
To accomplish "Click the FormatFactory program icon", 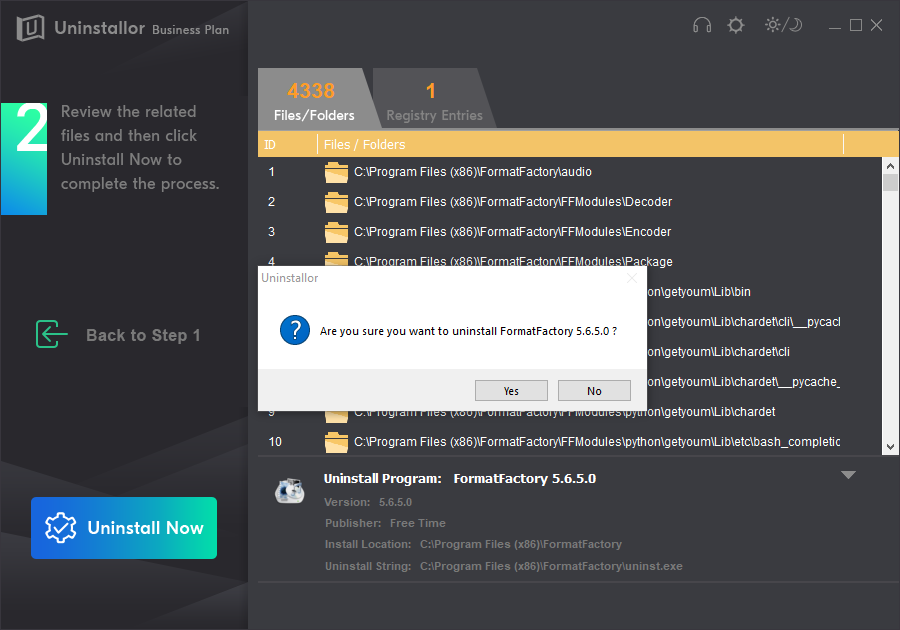I will tap(289, 491).
